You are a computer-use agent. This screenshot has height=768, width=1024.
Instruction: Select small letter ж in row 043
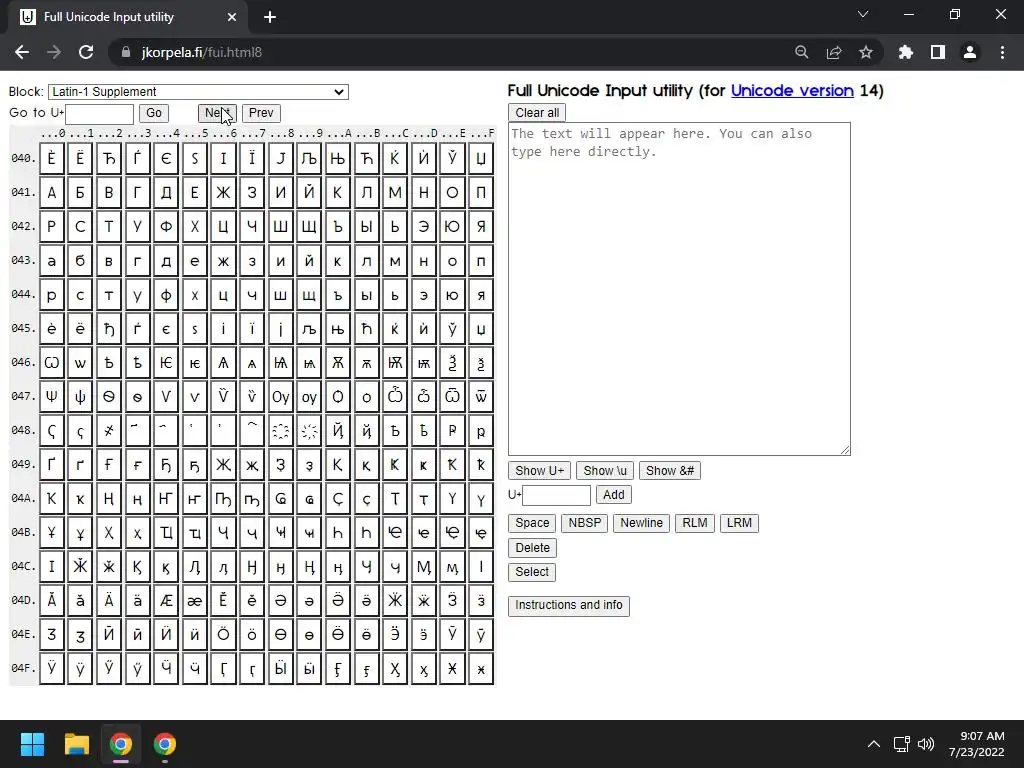pyautogui.click(x=223, y=261)
